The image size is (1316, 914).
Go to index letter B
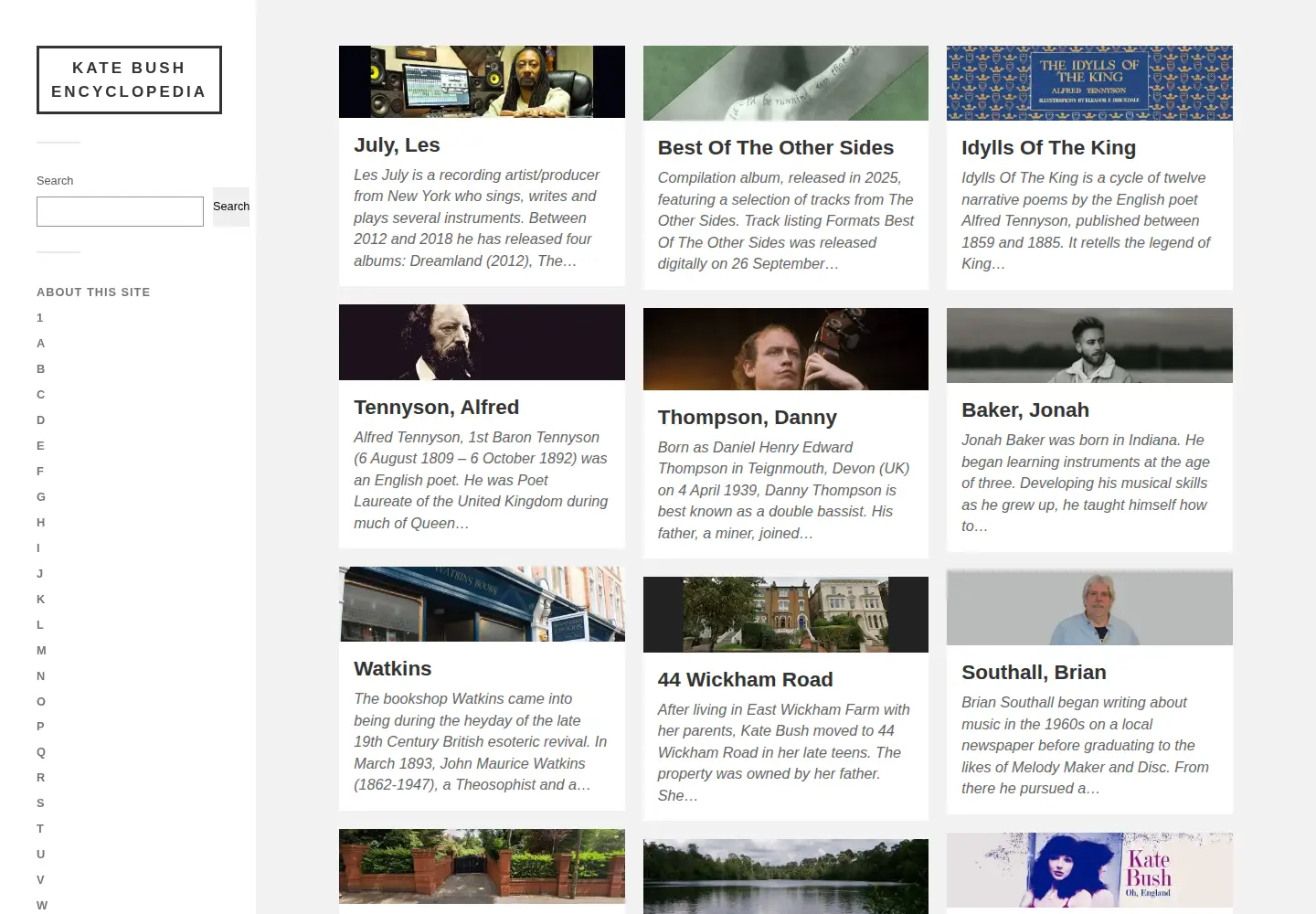[x=40, y=369]
